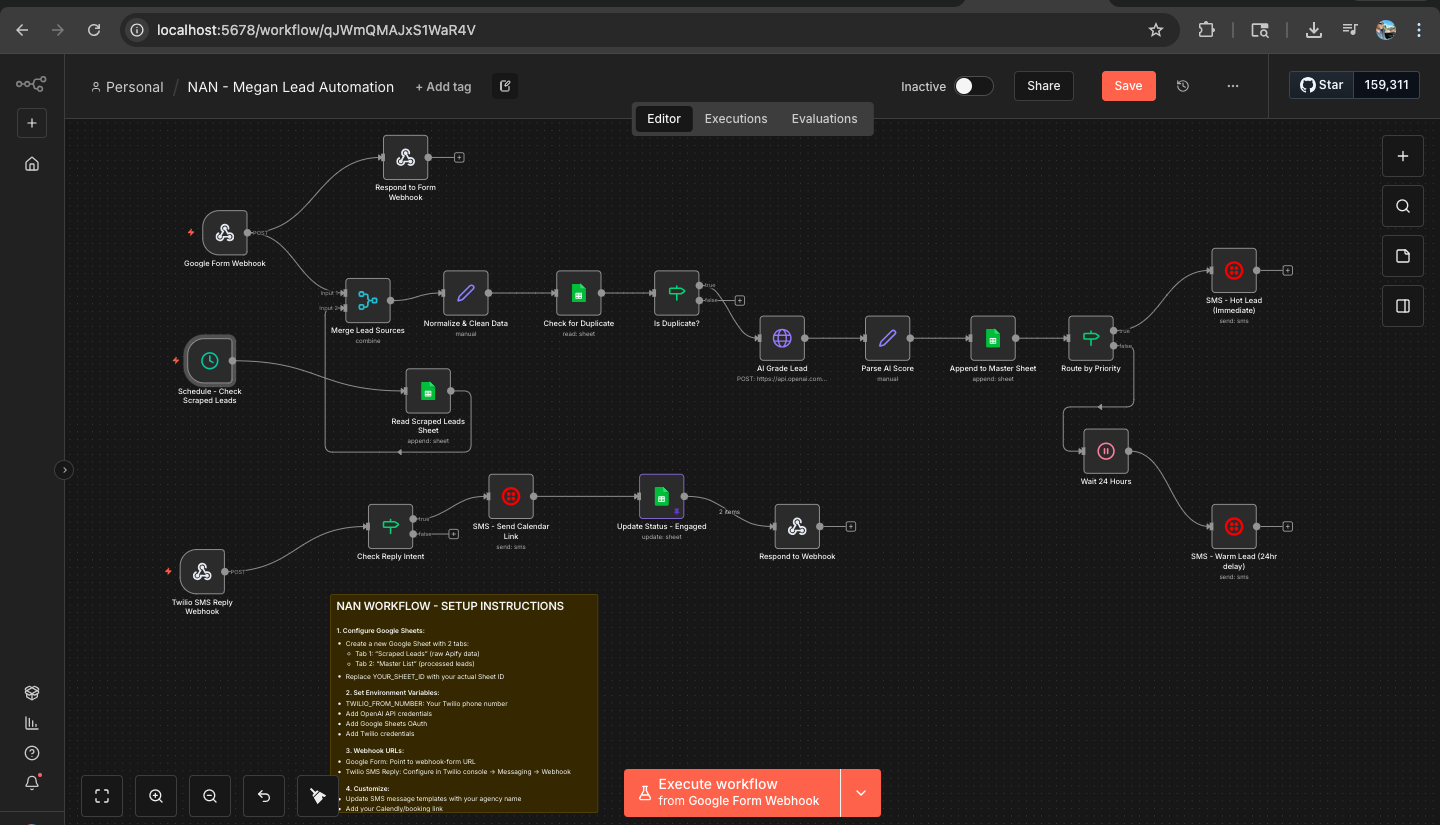Open the notifications bell in the sidebar

[31, 783]
